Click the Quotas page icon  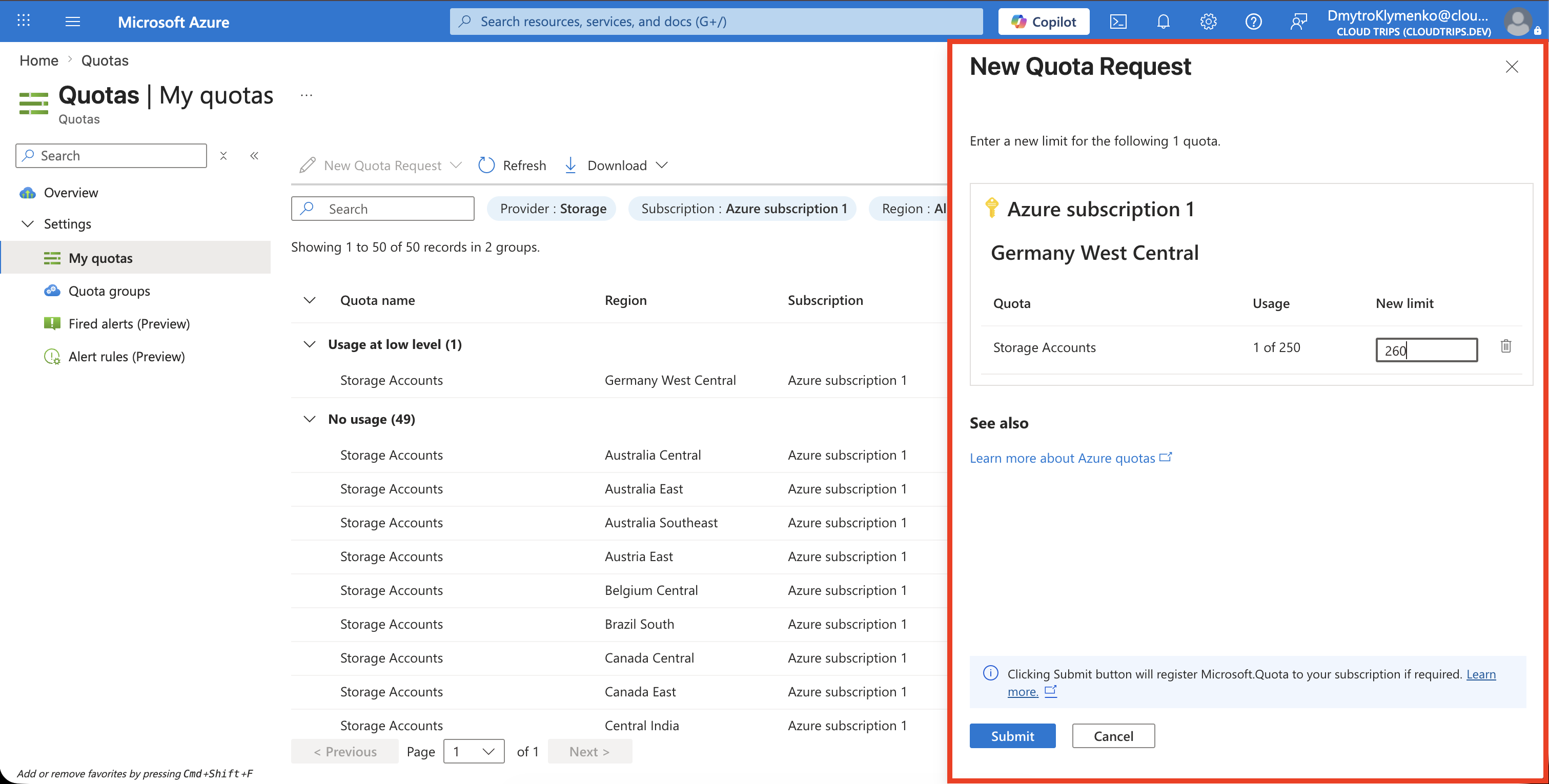point(34,103)
